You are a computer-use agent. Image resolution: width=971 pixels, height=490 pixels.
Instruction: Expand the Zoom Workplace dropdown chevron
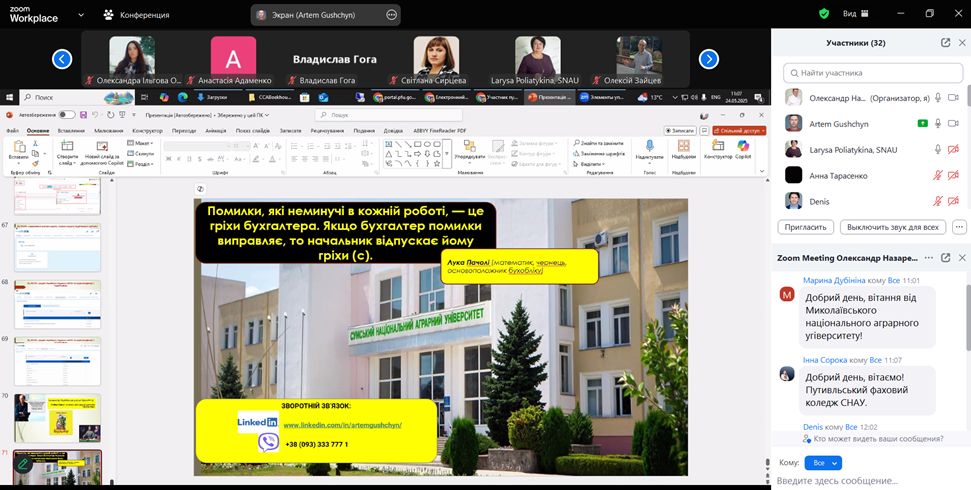tap(81, 14)
